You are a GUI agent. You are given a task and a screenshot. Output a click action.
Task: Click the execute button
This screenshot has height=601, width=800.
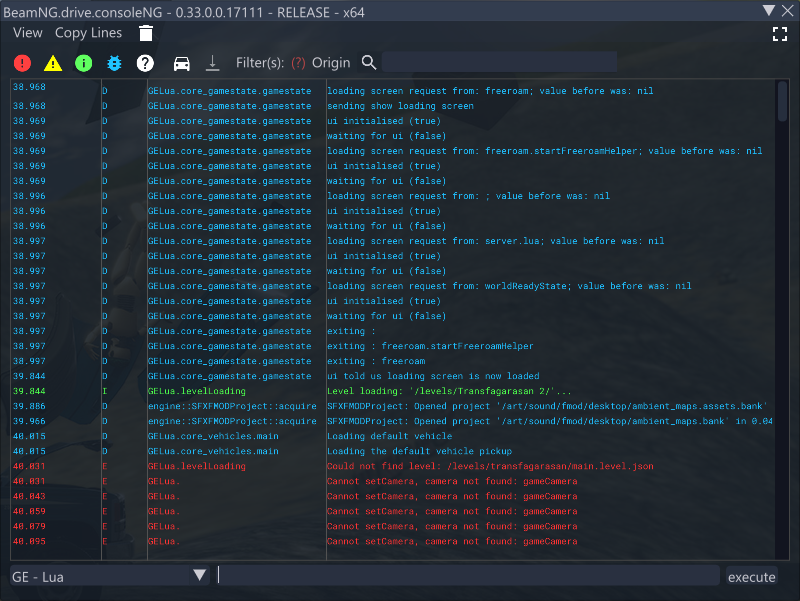click(752, 577)
